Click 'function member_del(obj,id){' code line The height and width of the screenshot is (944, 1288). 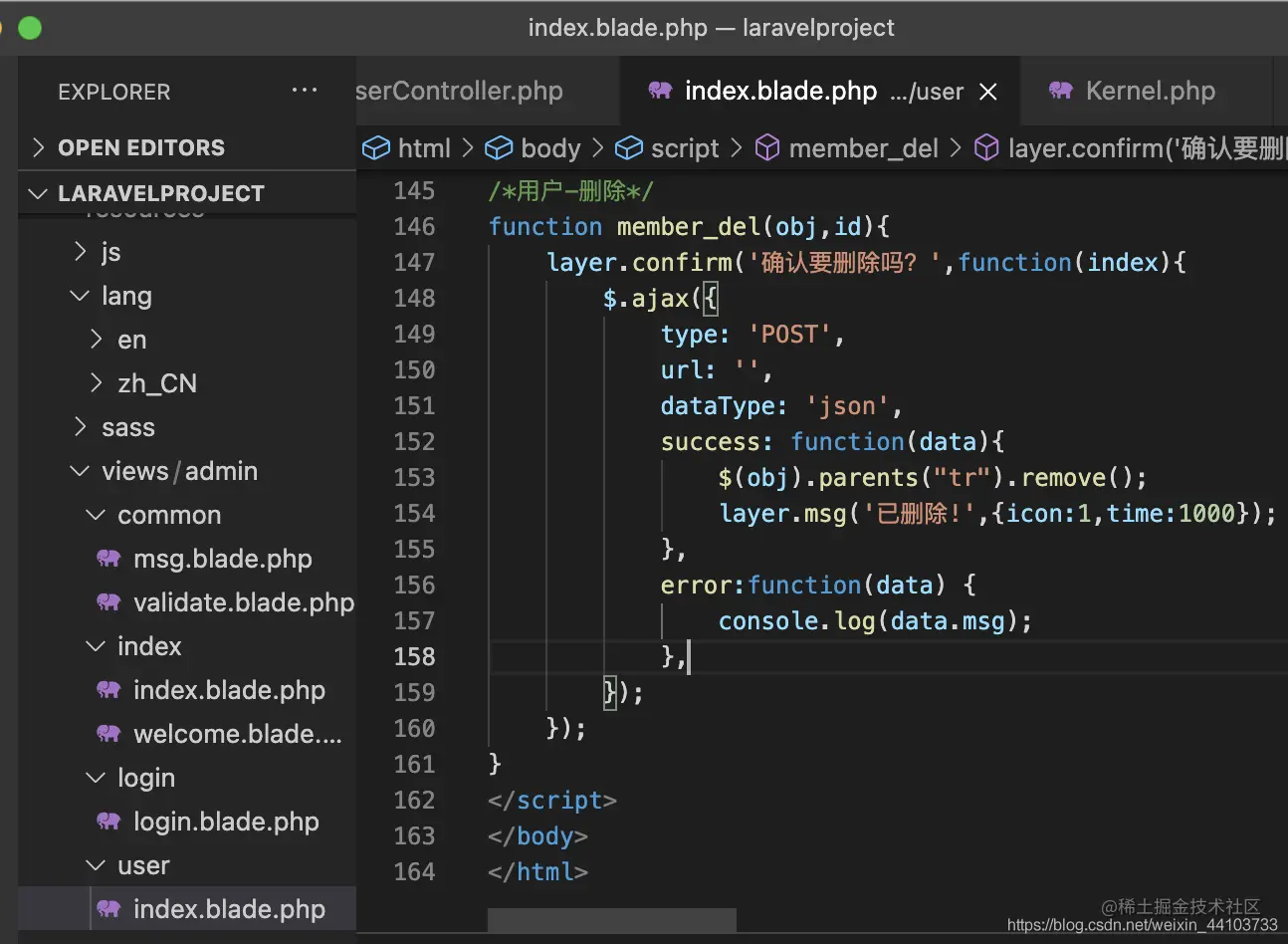[689, 226]
